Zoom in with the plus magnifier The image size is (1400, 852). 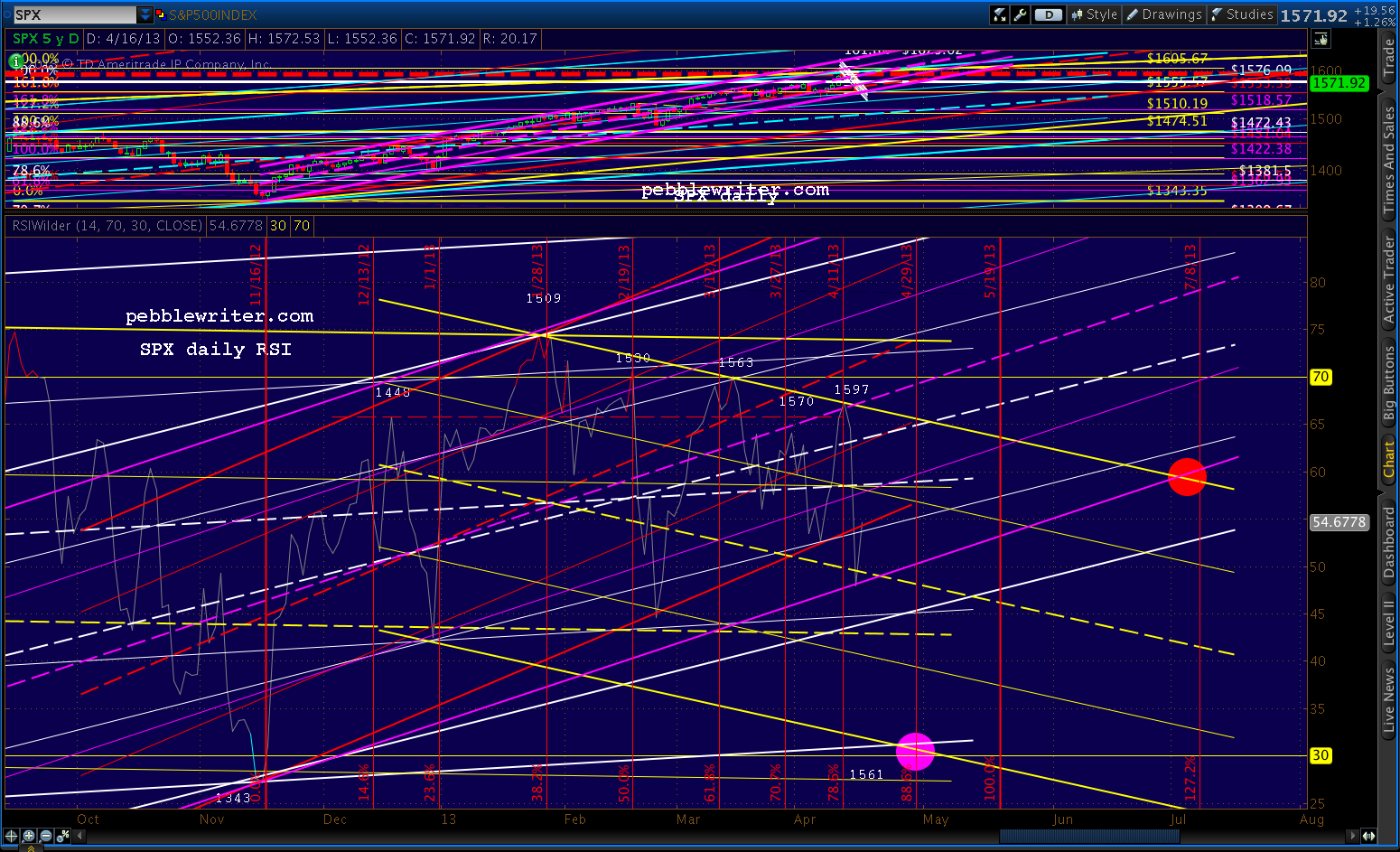coord(29,836)
